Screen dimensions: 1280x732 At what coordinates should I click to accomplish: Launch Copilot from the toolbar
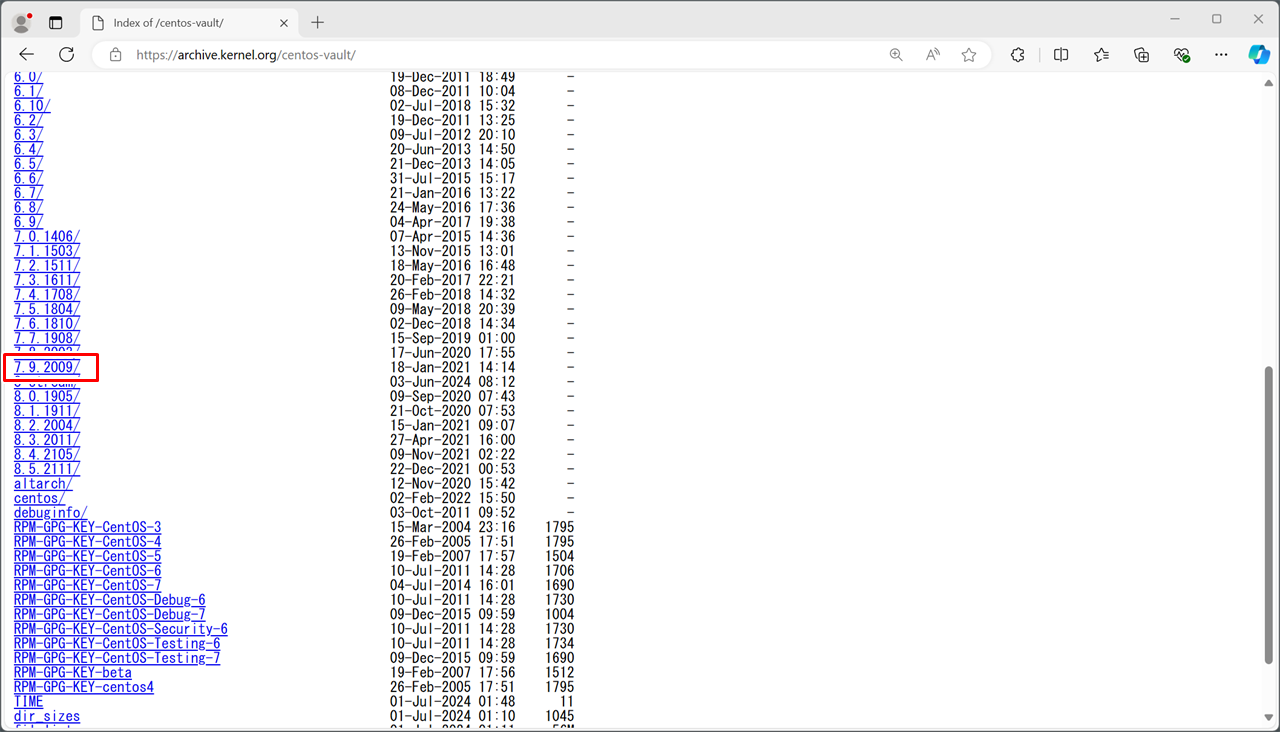tap(1258, 55)
